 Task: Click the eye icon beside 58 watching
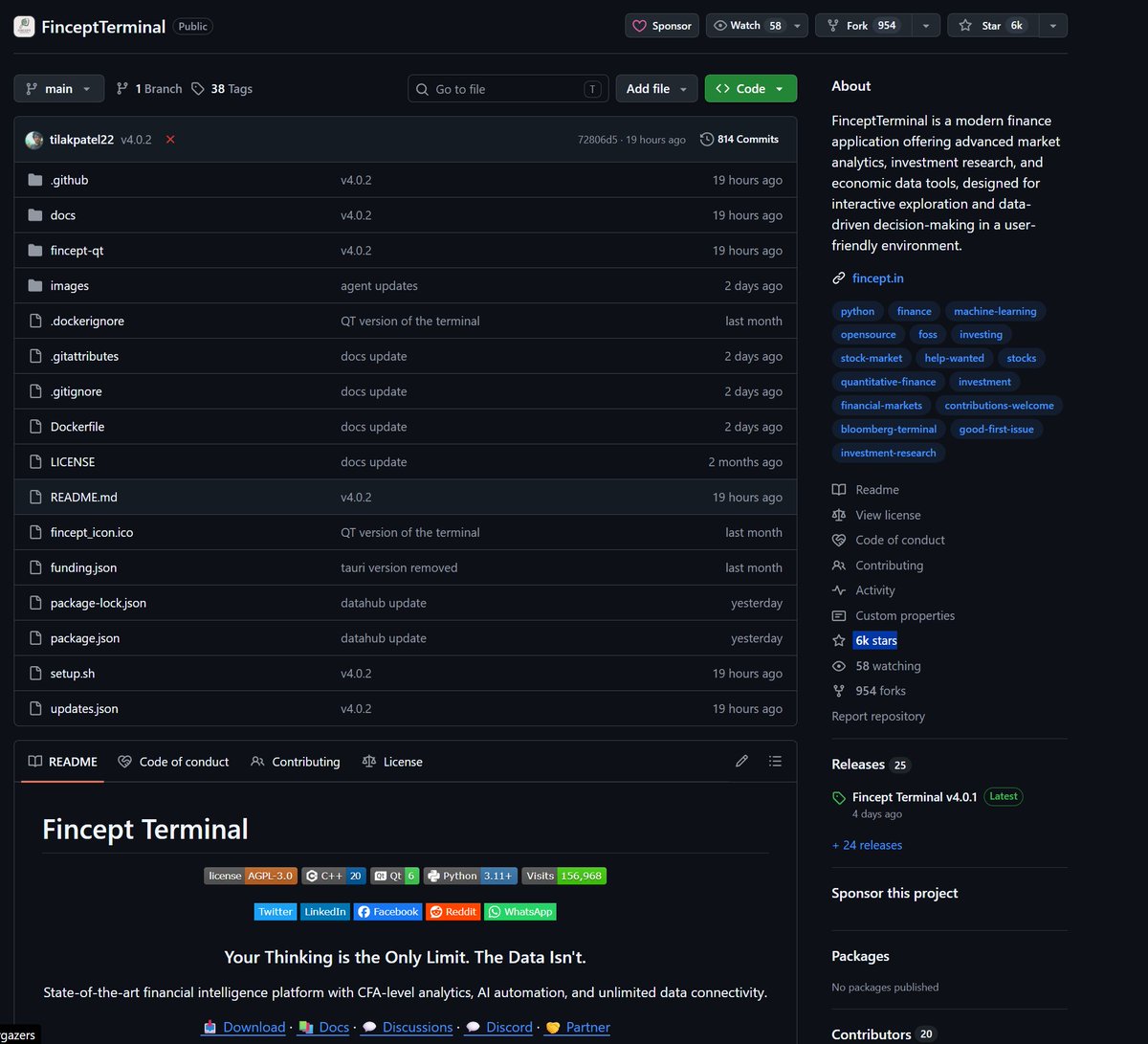point(839,666)
